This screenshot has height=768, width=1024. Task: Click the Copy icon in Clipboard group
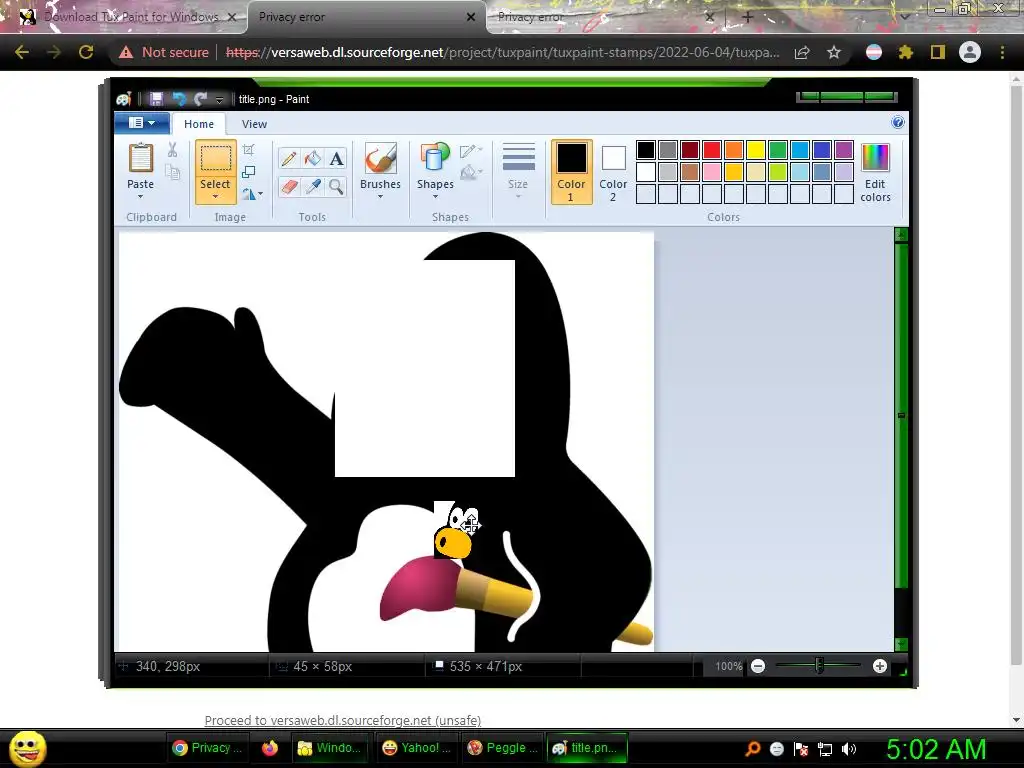point(172,172)
